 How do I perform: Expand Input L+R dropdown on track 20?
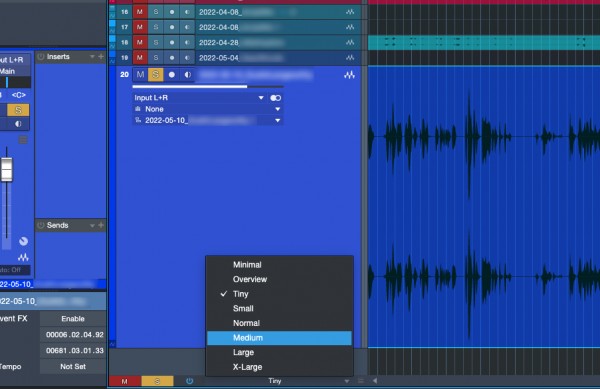tap(261, 98)
